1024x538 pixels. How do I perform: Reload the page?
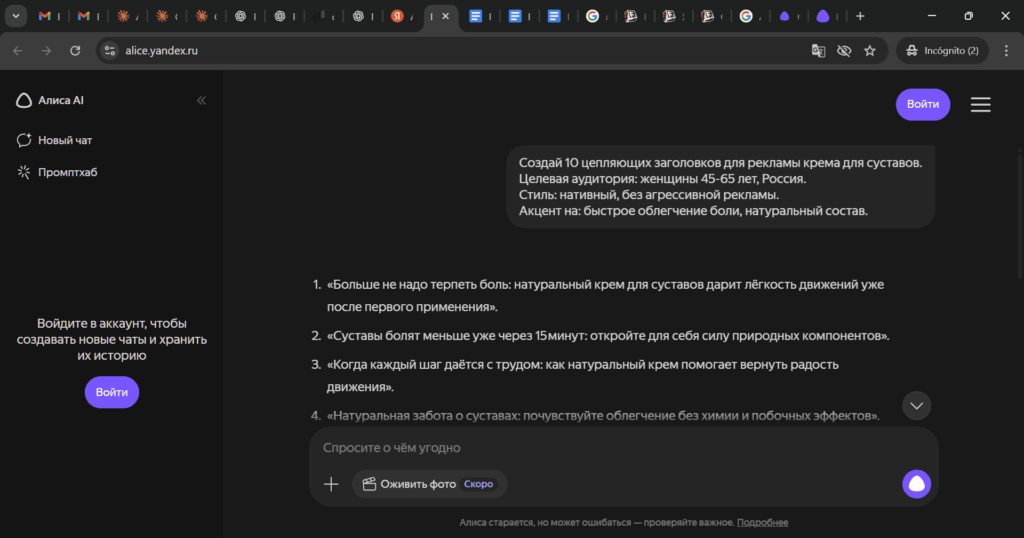coord(75,50)
